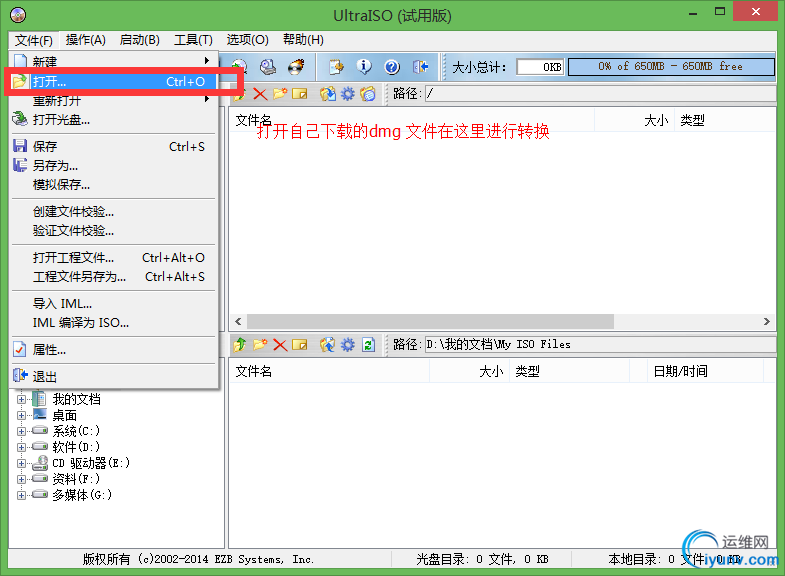The height and width of the screenshot is (576, 785).
Task: Open the 帮助(H) menu
Action: pyautogui.click(x=303, y=40)
